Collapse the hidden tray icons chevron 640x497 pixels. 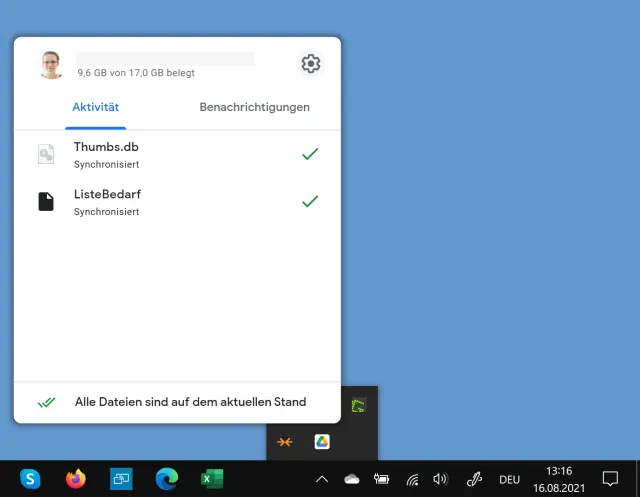(322, 479)
